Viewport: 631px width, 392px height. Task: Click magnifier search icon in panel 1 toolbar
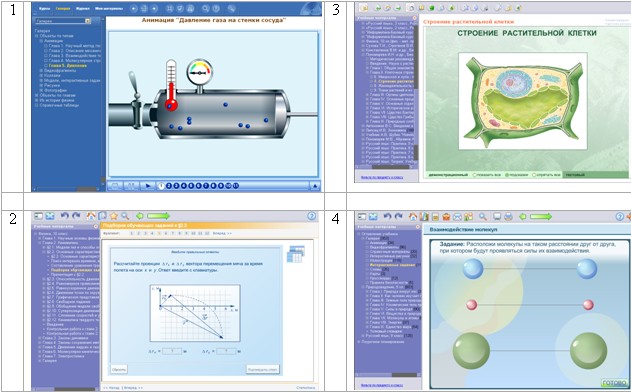pos(206,8)
